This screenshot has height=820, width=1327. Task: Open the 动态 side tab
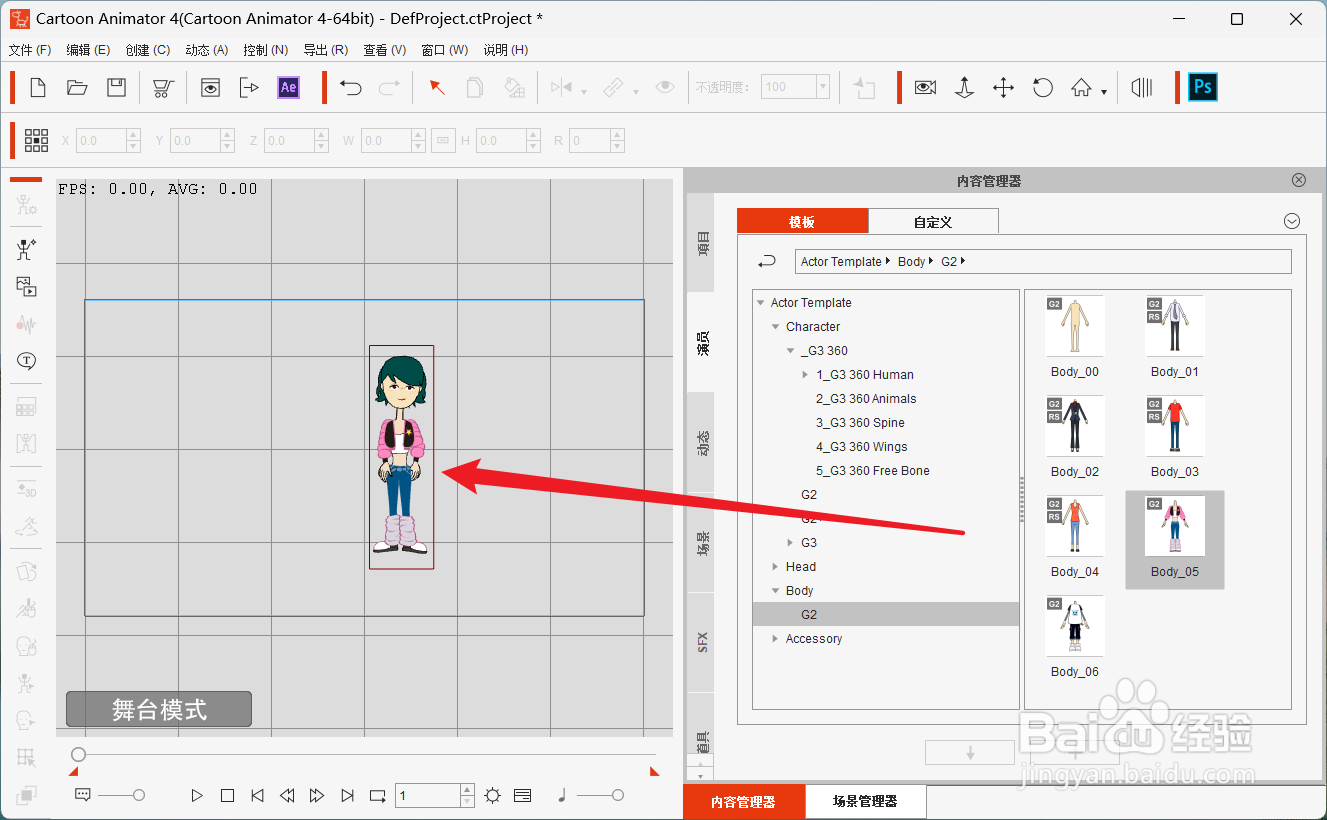click(702, 441)
